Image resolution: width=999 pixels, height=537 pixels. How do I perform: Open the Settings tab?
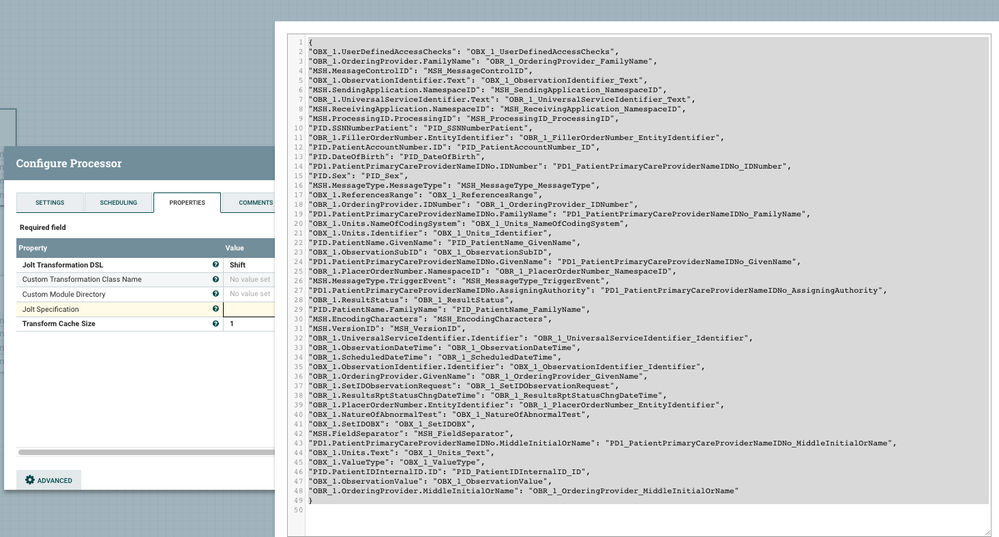[x=50, y=203]
